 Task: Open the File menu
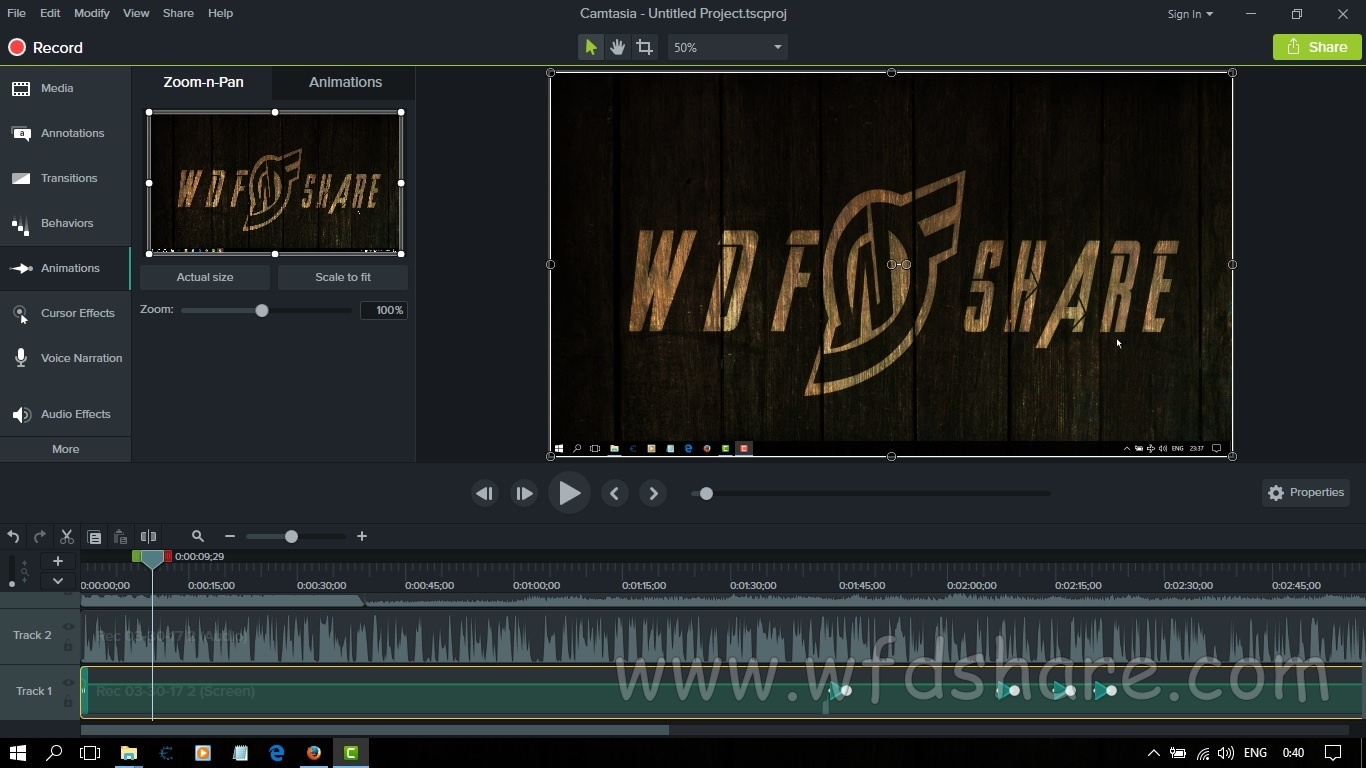(16, 13)
